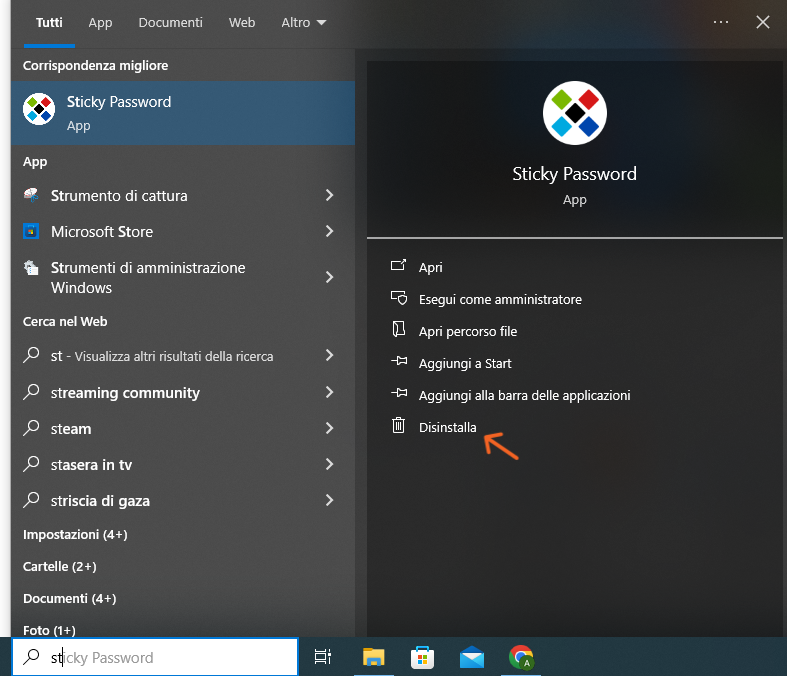This screenshot has width=787, height=676.
Task: Click the magnifier icon in the taskbar search box
Action: coord(32,656)
